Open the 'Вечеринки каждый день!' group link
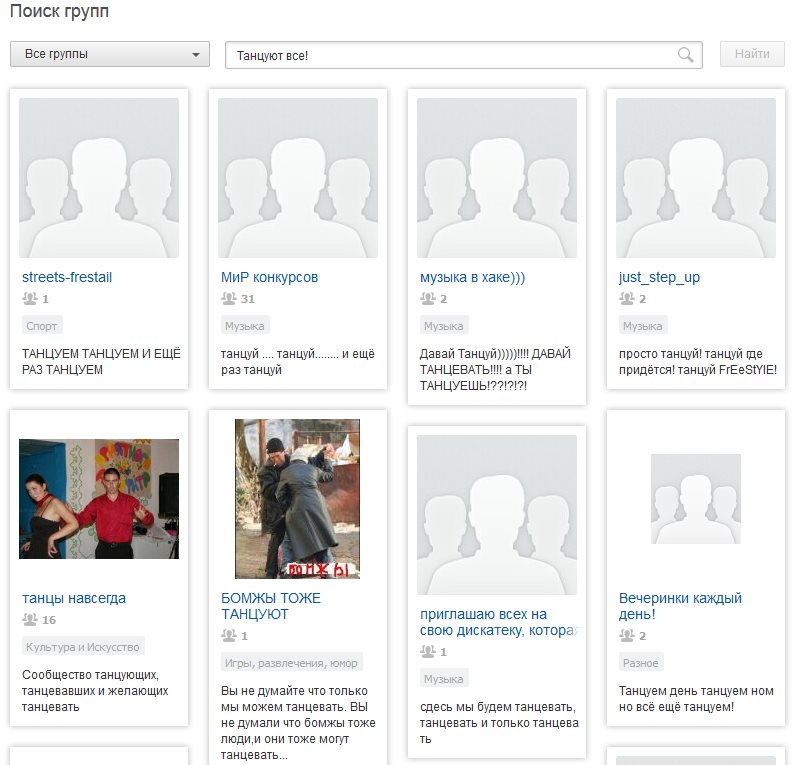Screen dimensions: 807x765 (x=680, y=606)
